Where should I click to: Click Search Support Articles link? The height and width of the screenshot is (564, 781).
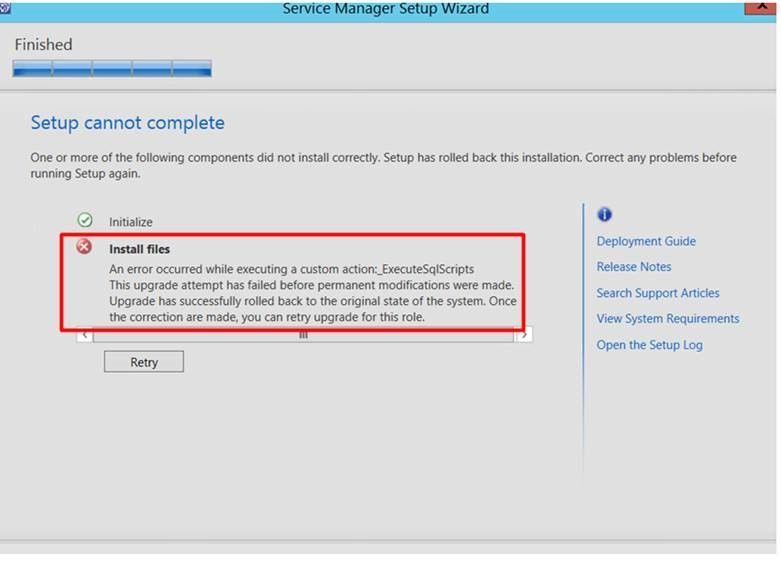657,293
